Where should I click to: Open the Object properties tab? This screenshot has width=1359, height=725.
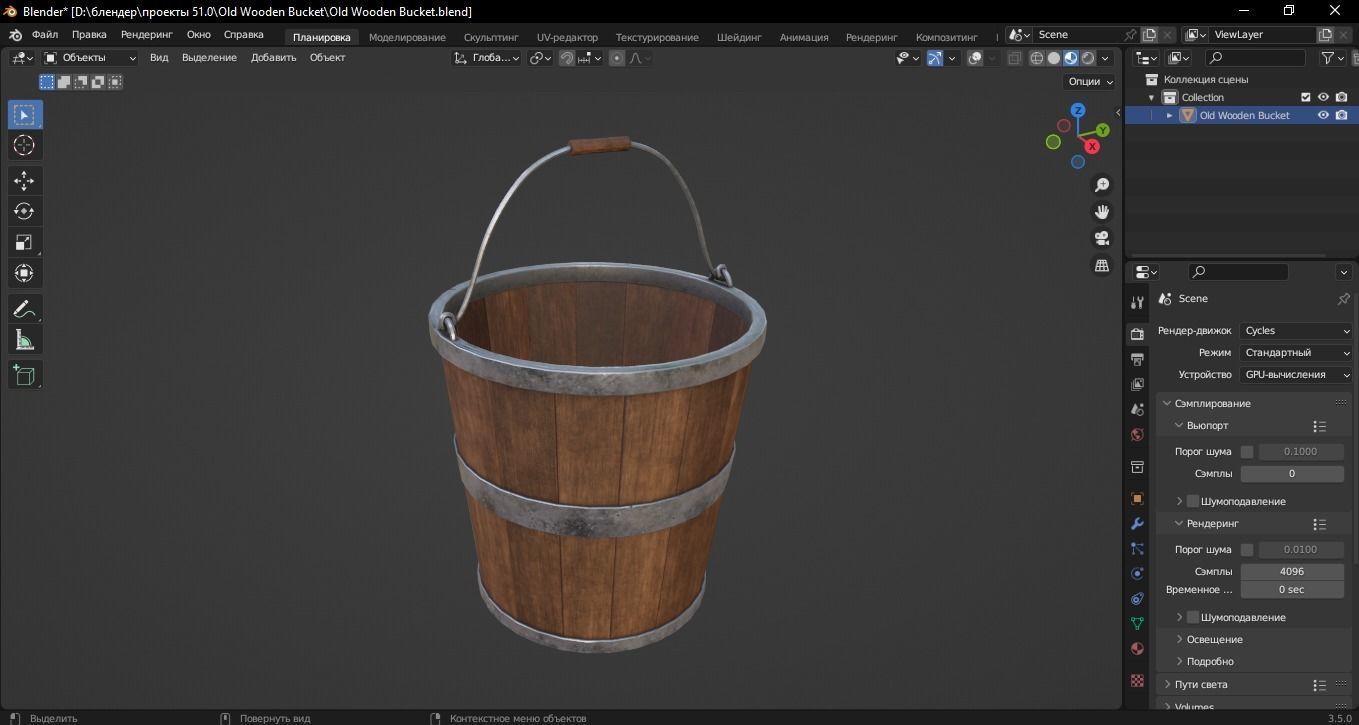pos(1137,498)
